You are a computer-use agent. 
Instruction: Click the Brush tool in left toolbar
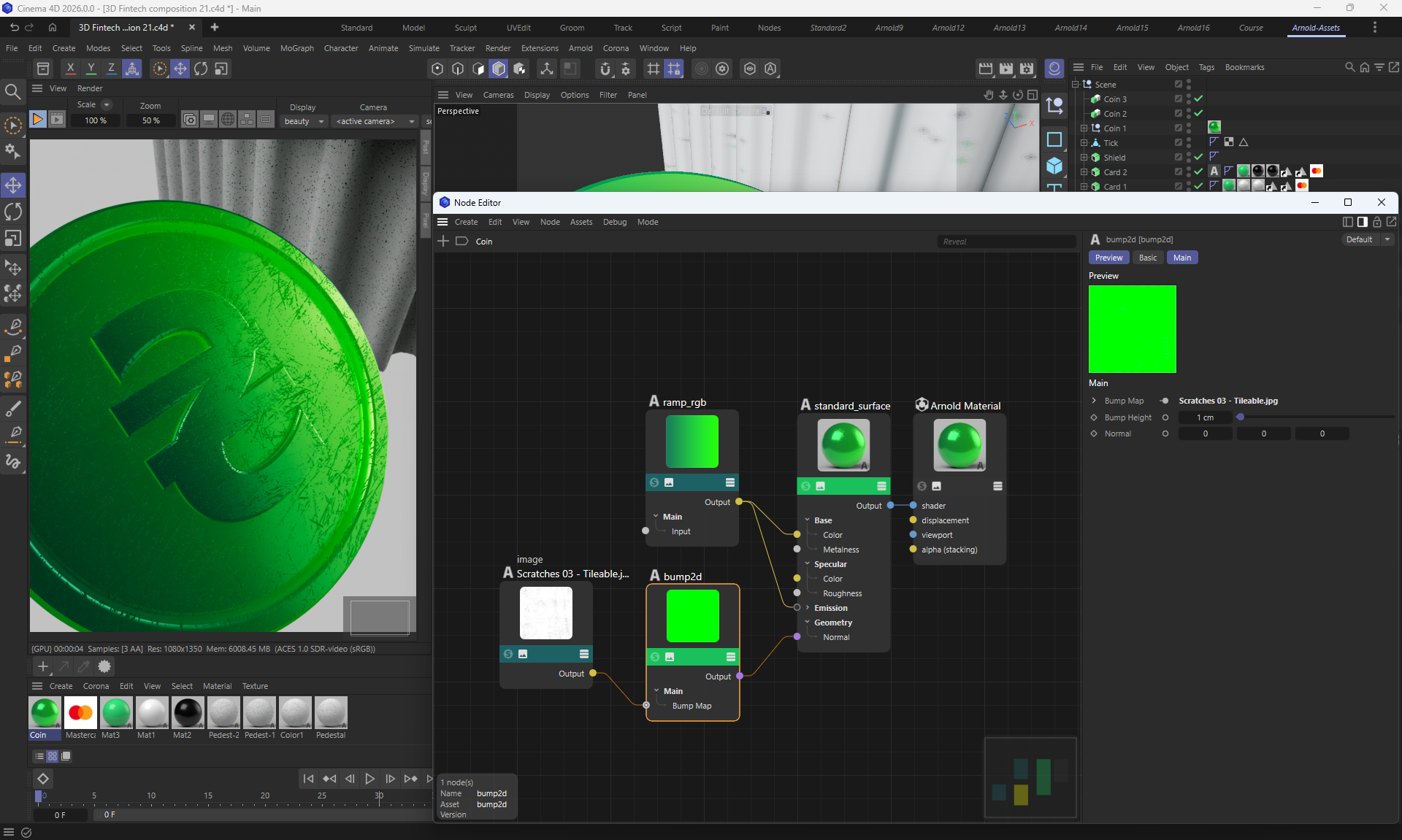(13, 408)
